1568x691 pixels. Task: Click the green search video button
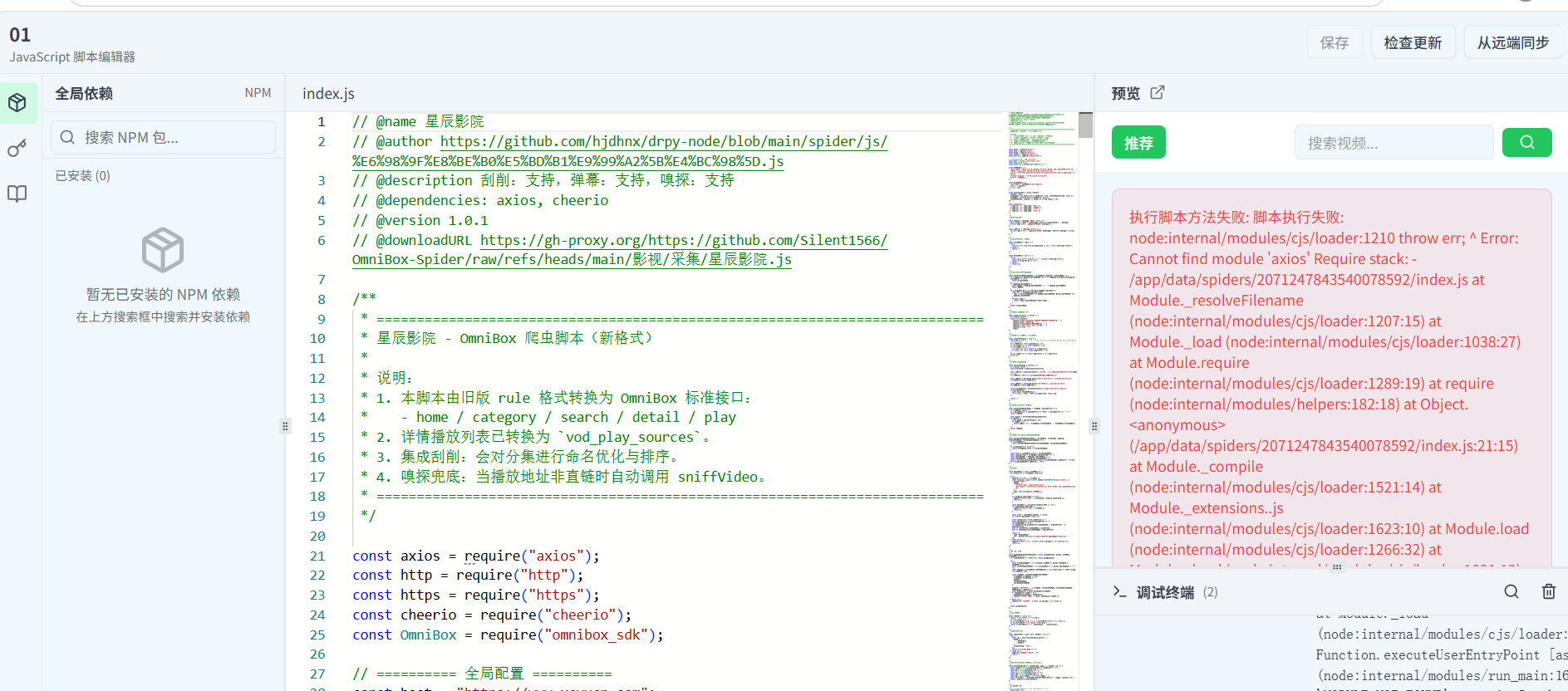coord(1526,142)
